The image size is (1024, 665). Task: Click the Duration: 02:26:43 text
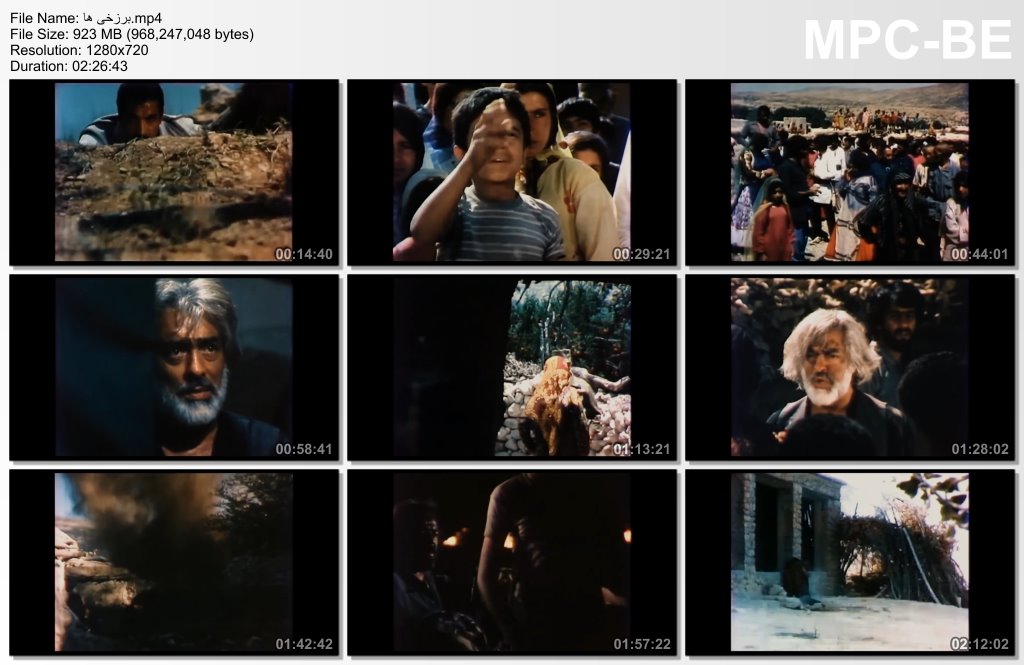69,66
